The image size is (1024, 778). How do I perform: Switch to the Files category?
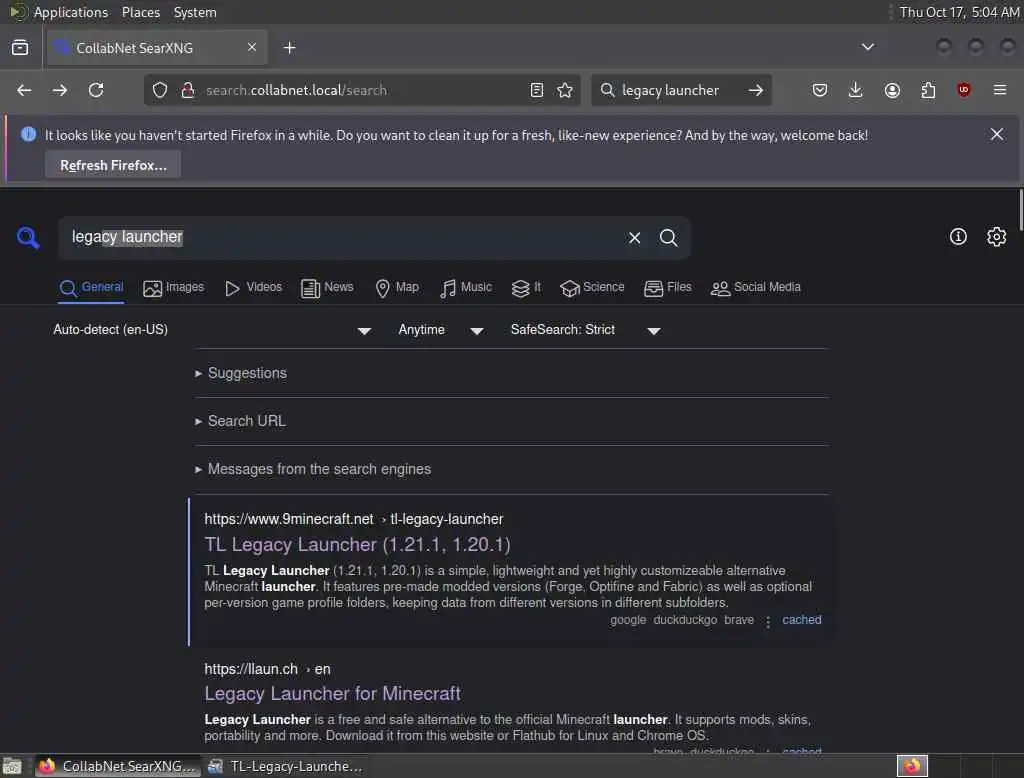(x=667, y=287)
